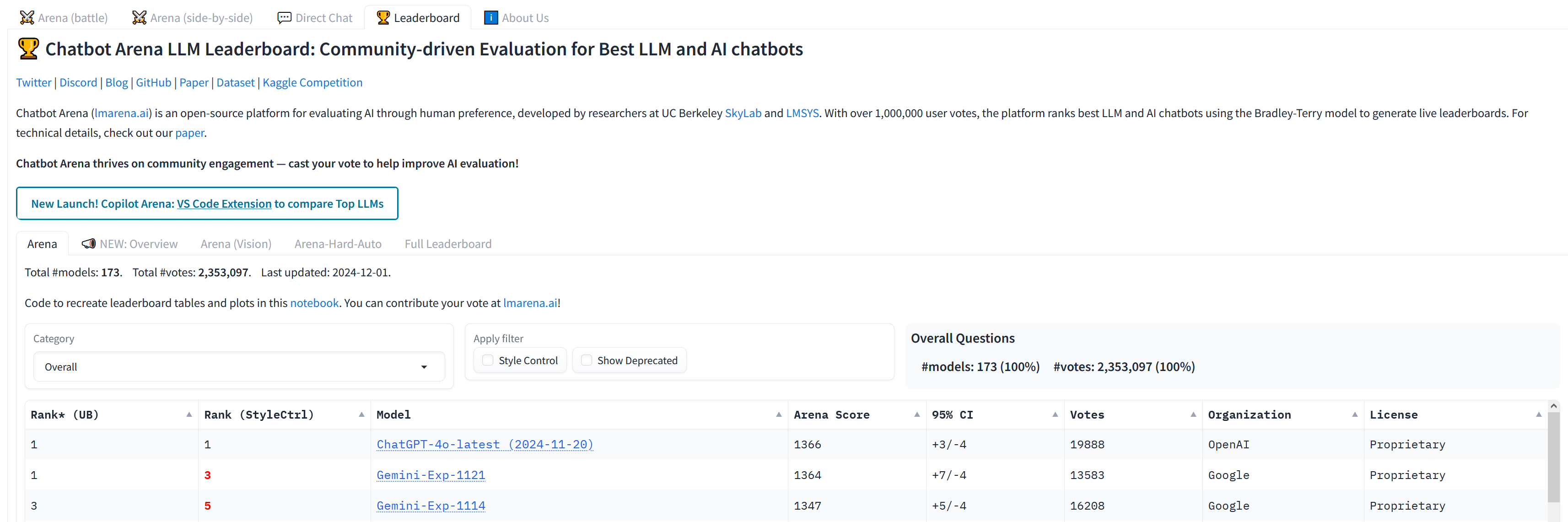
Task: Sort by Model column arrow
Action: click(779, 414)
